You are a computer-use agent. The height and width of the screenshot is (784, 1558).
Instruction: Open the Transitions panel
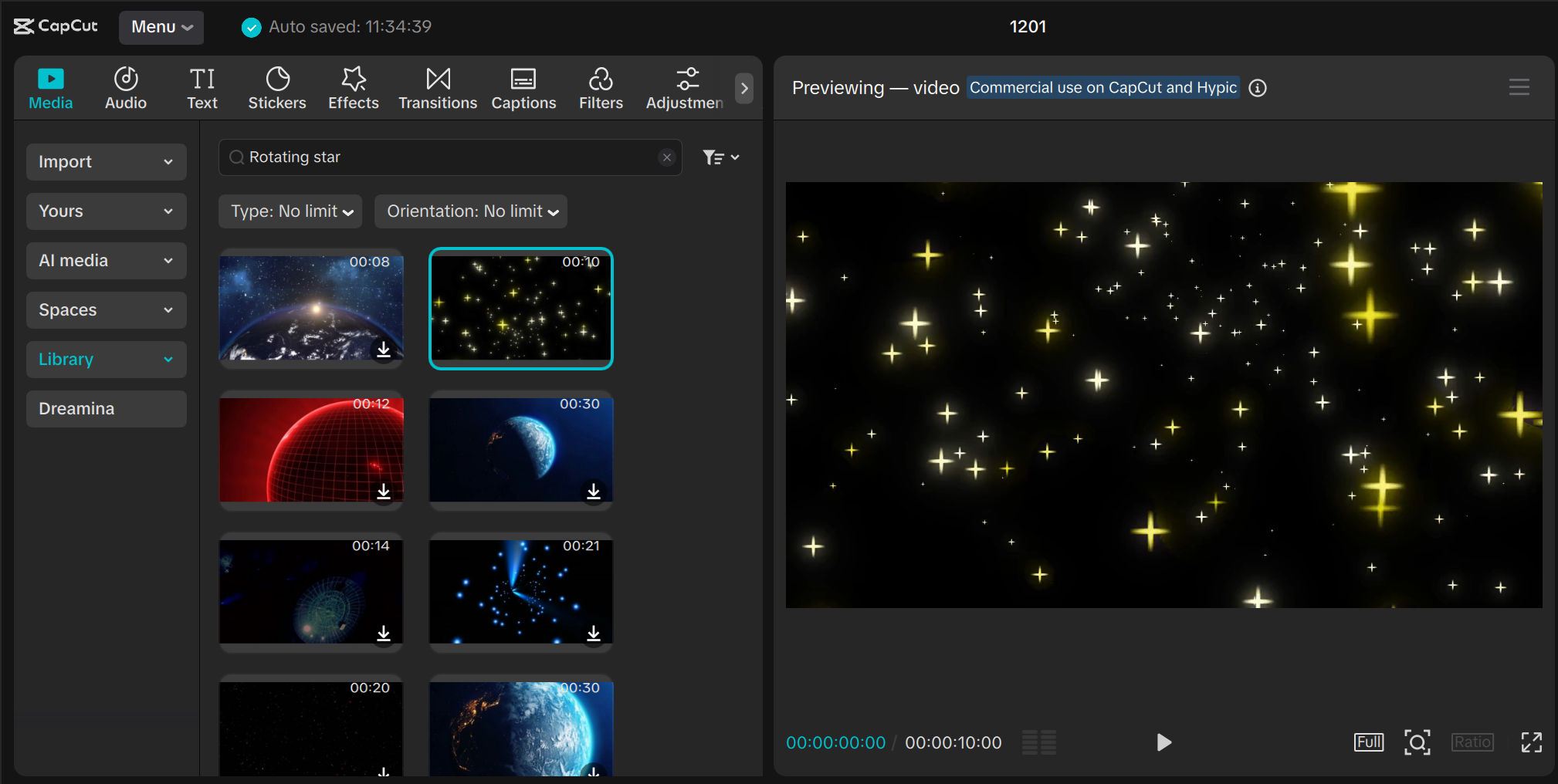click(x=437, y=88)
